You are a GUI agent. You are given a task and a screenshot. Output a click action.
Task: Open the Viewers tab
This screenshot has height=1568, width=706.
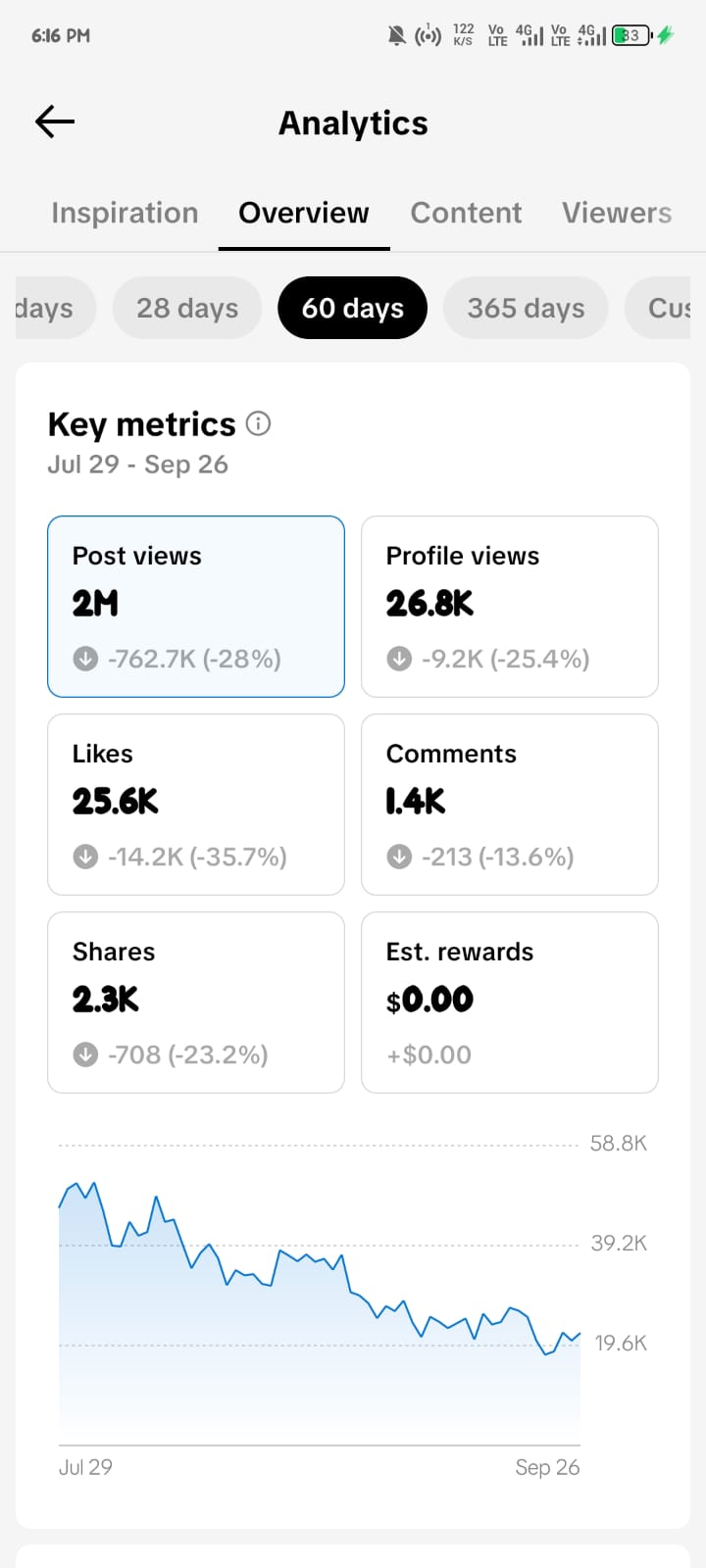pos(617,213)
